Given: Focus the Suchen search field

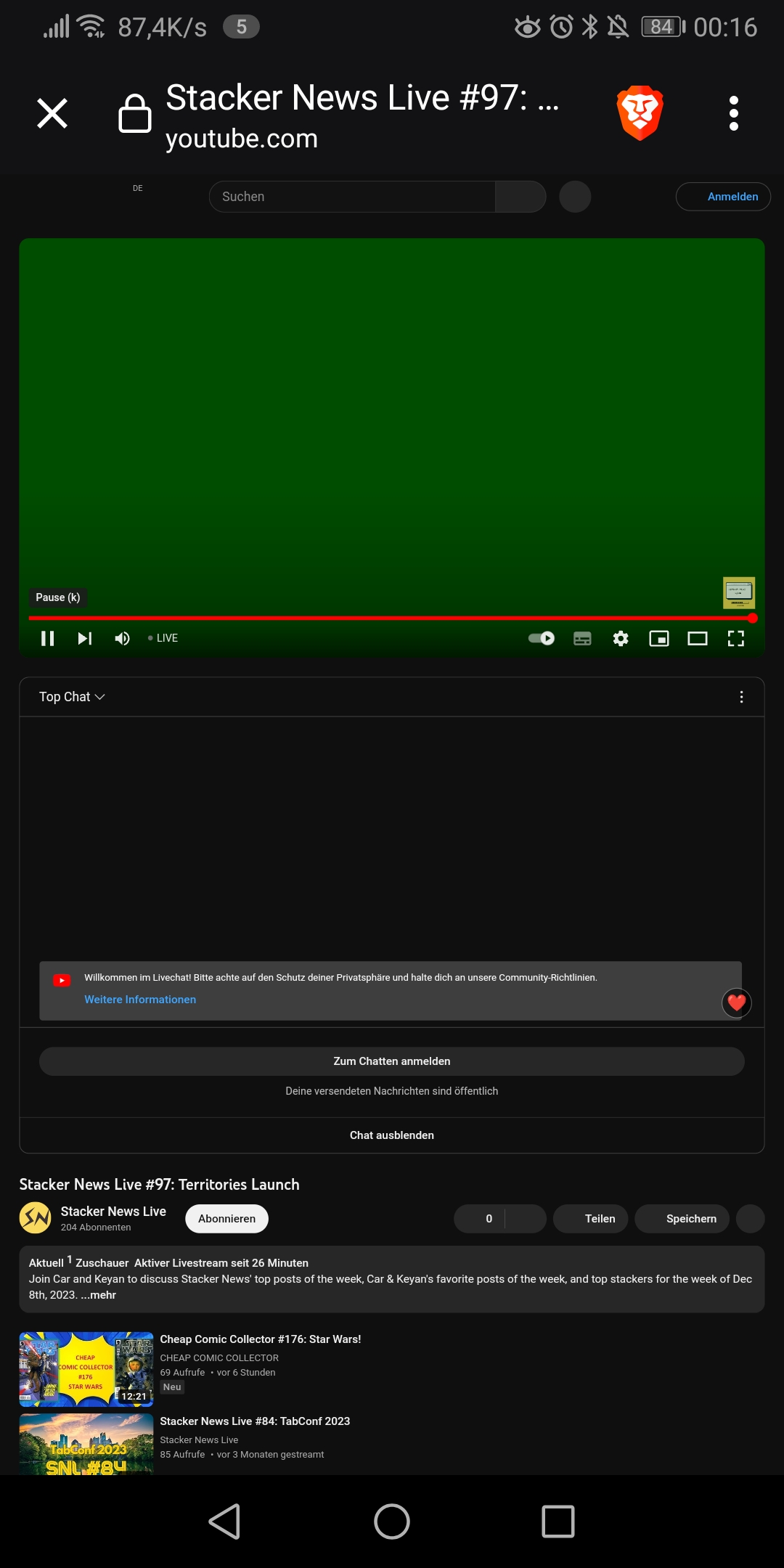Looking at the screenshot, I should [x=352, y=197].
